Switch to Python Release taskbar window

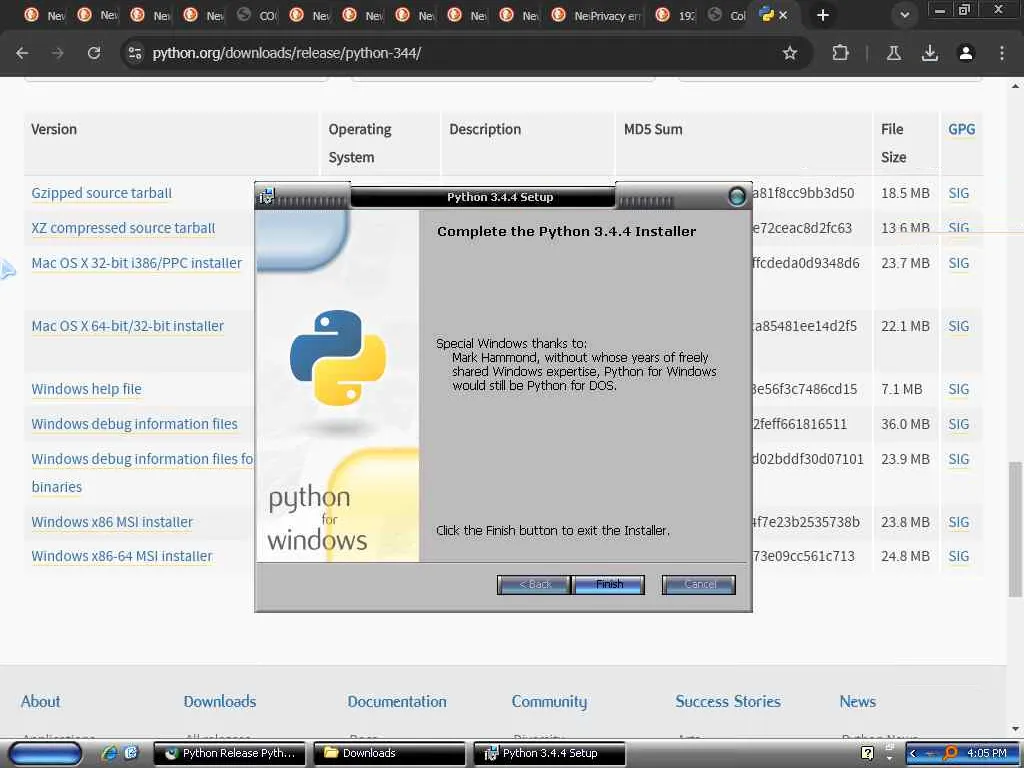pos(230,754)
